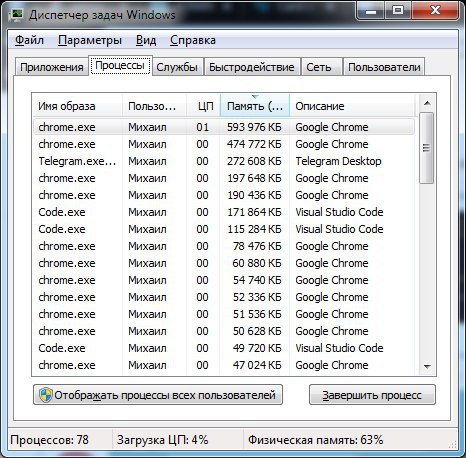Click the Физическая память: 63% status entry
The image size is (466, 458).
pyautogui.click(x=315, y=440)
